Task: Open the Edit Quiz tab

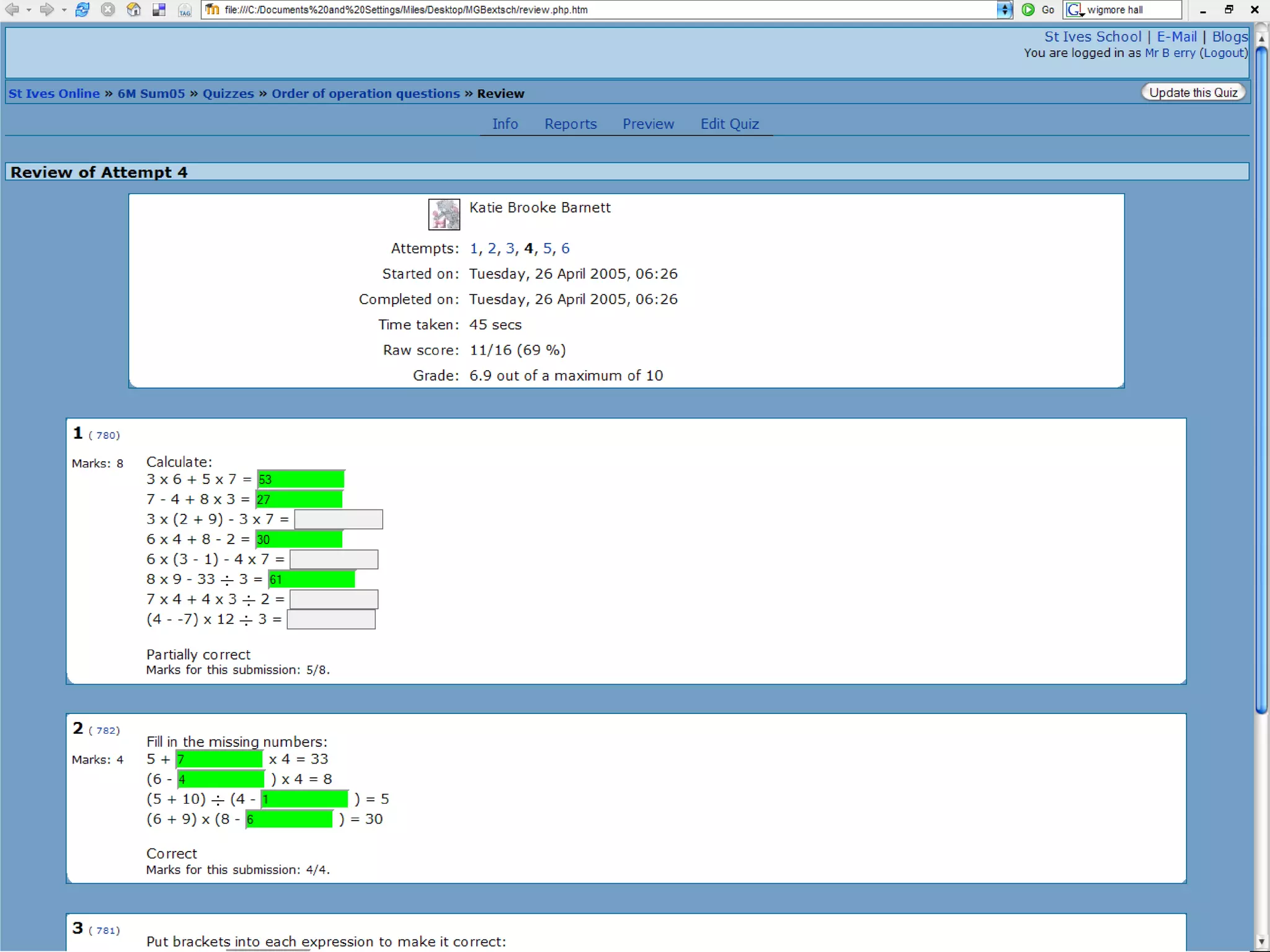Action: coord(729,124)
